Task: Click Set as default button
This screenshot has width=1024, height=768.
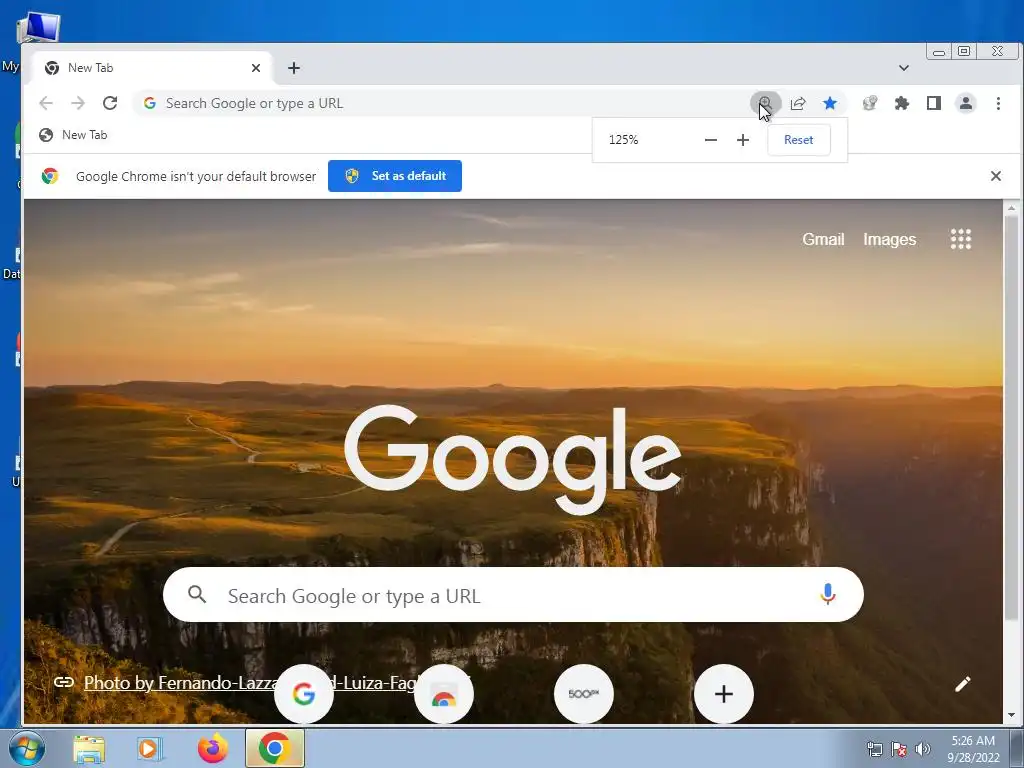Action: click(394, 176)
